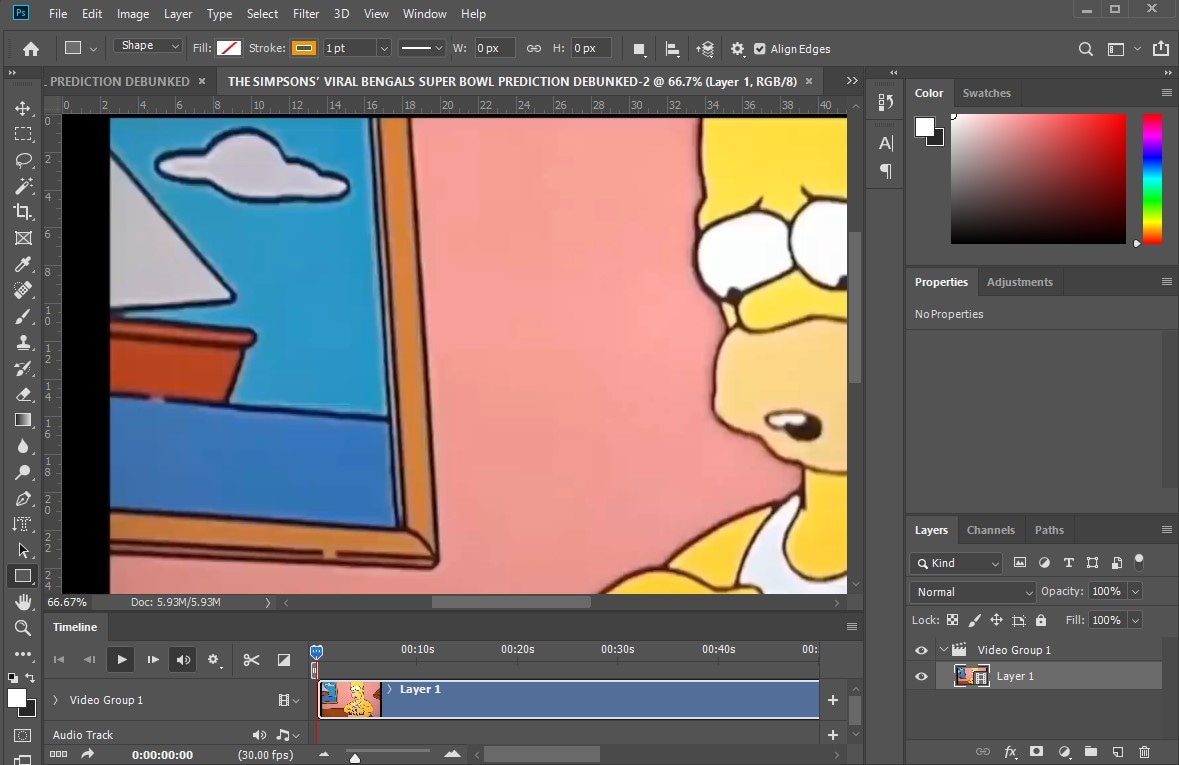This screenshot has width=1179, height=765.
Task: Open the Layer menu
Action: [x=178, y=14]
